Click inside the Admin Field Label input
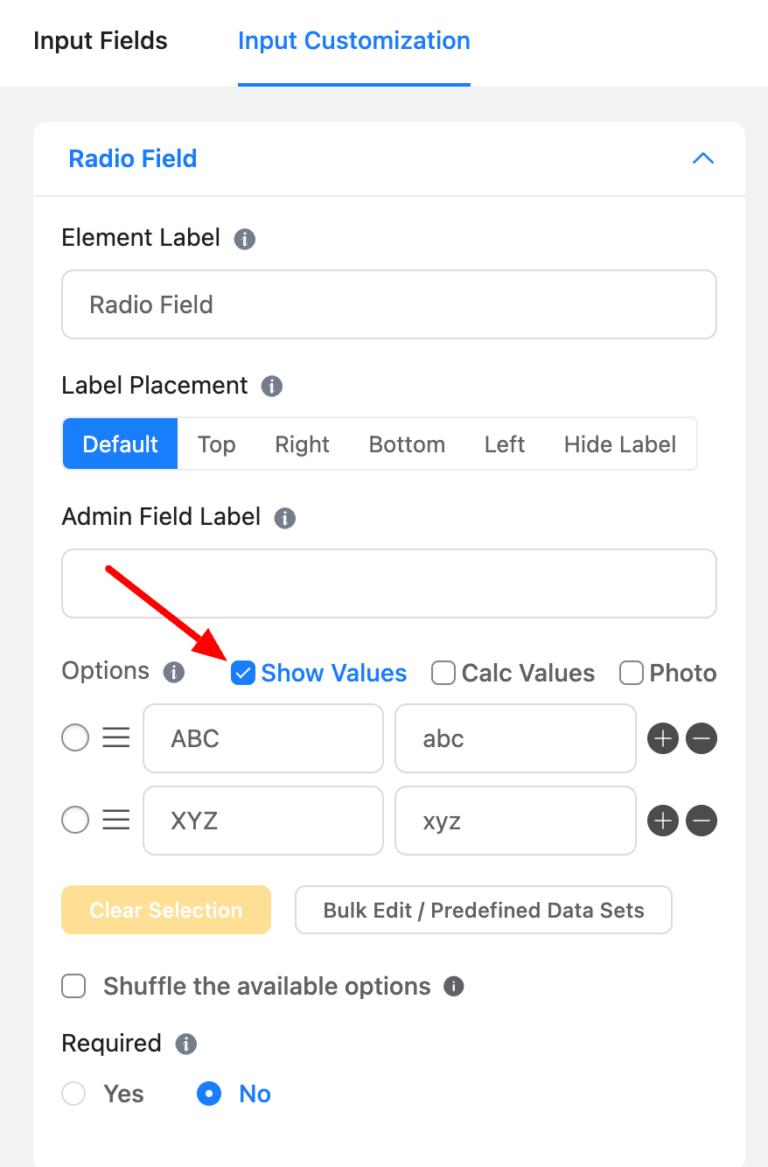The image size is (768, 1167). 389,583
